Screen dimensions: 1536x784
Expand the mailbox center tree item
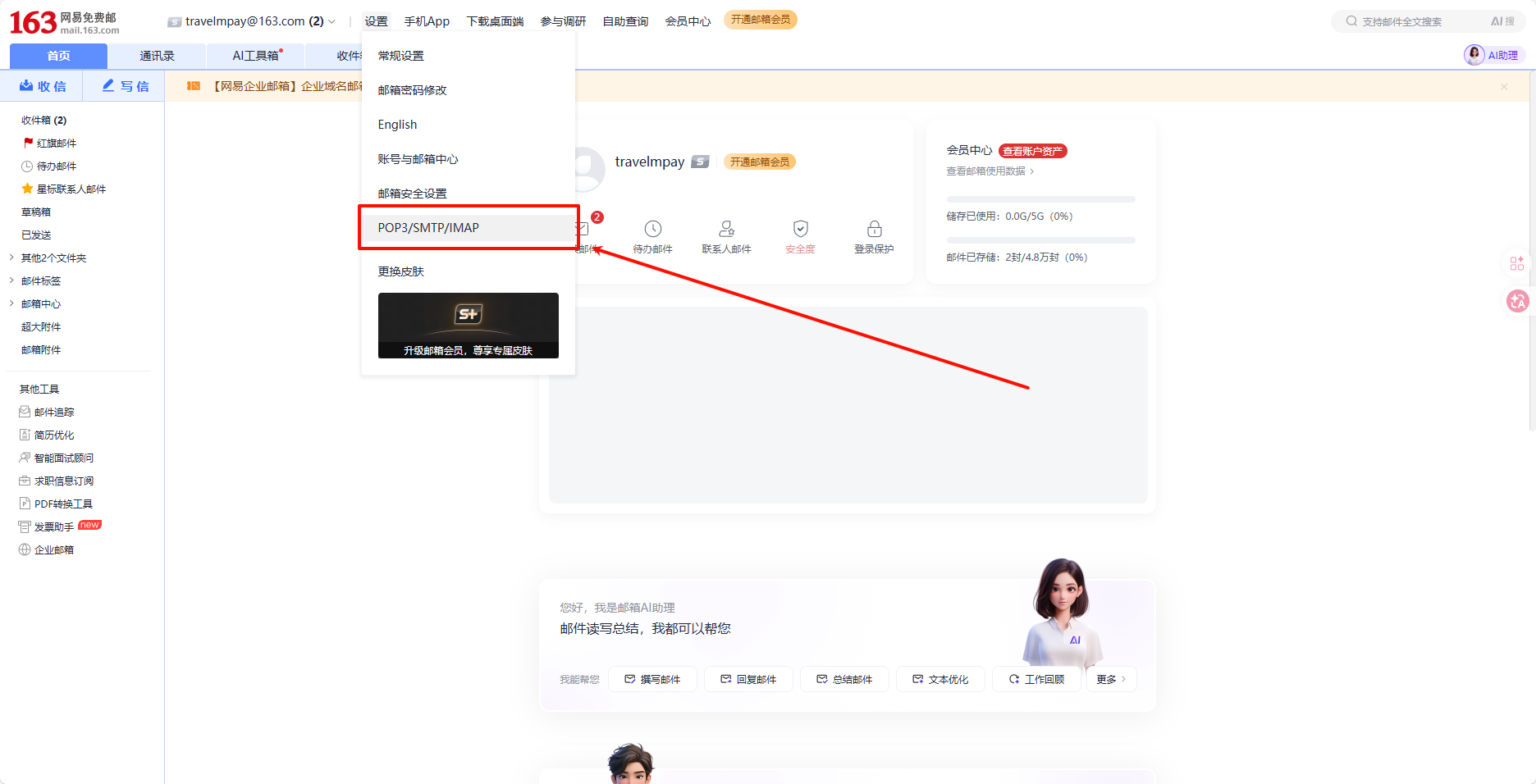point(11,303)
